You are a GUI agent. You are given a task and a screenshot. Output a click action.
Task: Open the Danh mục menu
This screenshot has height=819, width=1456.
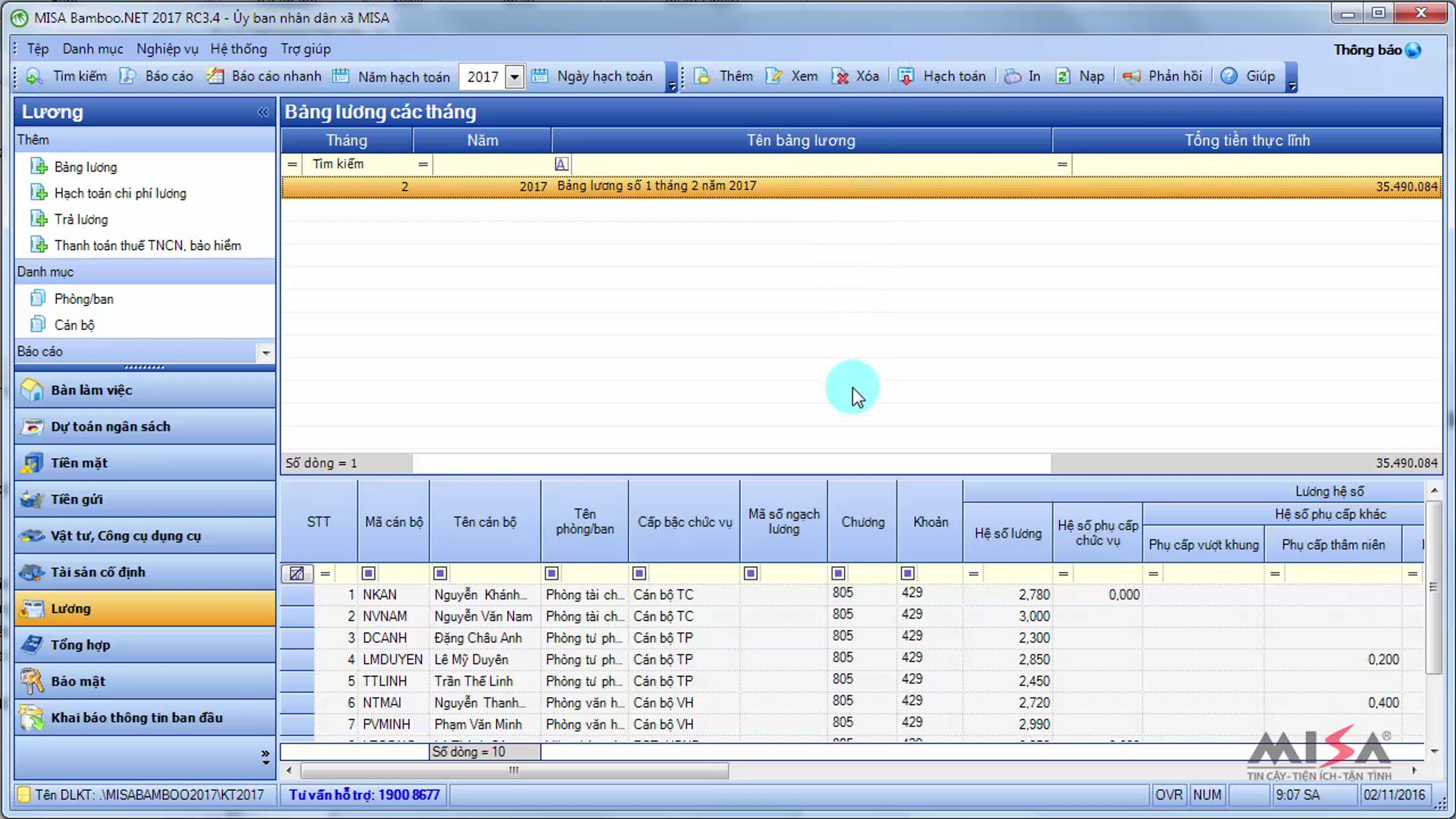tap(93, 49)
